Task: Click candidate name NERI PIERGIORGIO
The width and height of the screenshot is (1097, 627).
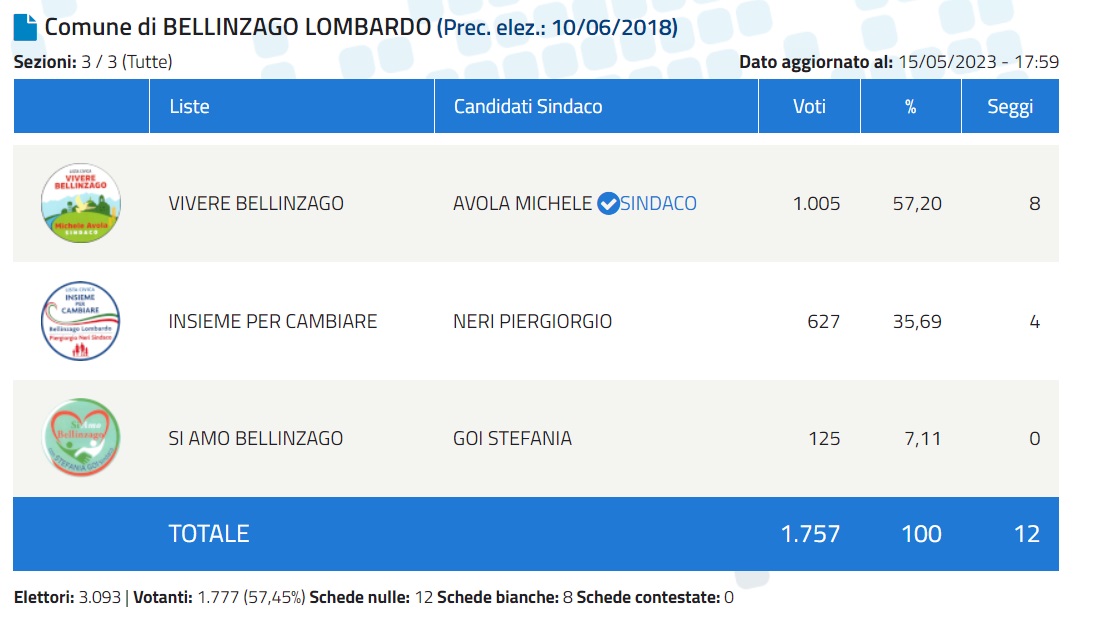Action: pyautogui.click(x=532, y=322)
